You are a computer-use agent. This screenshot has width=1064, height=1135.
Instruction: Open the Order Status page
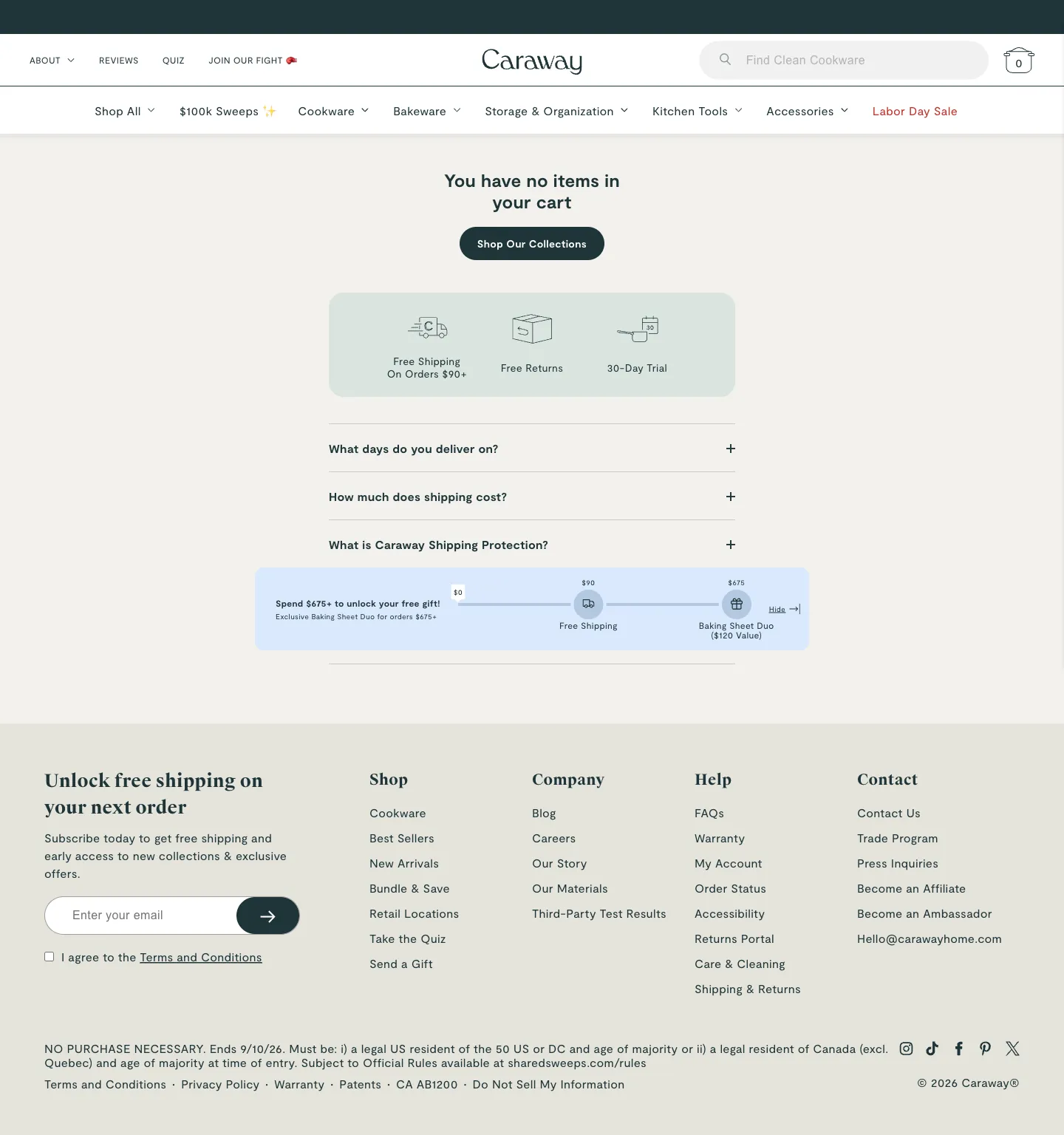click(x=730, y=889)
